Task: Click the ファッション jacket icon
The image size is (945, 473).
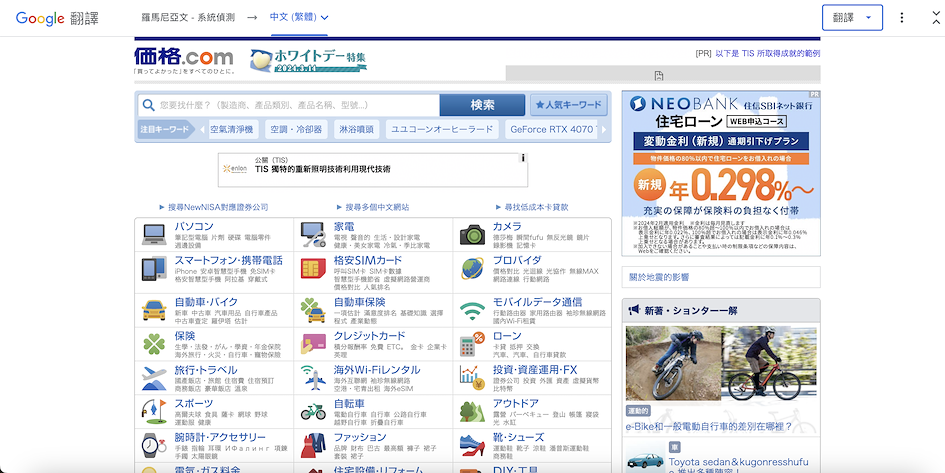Action: 313,445
